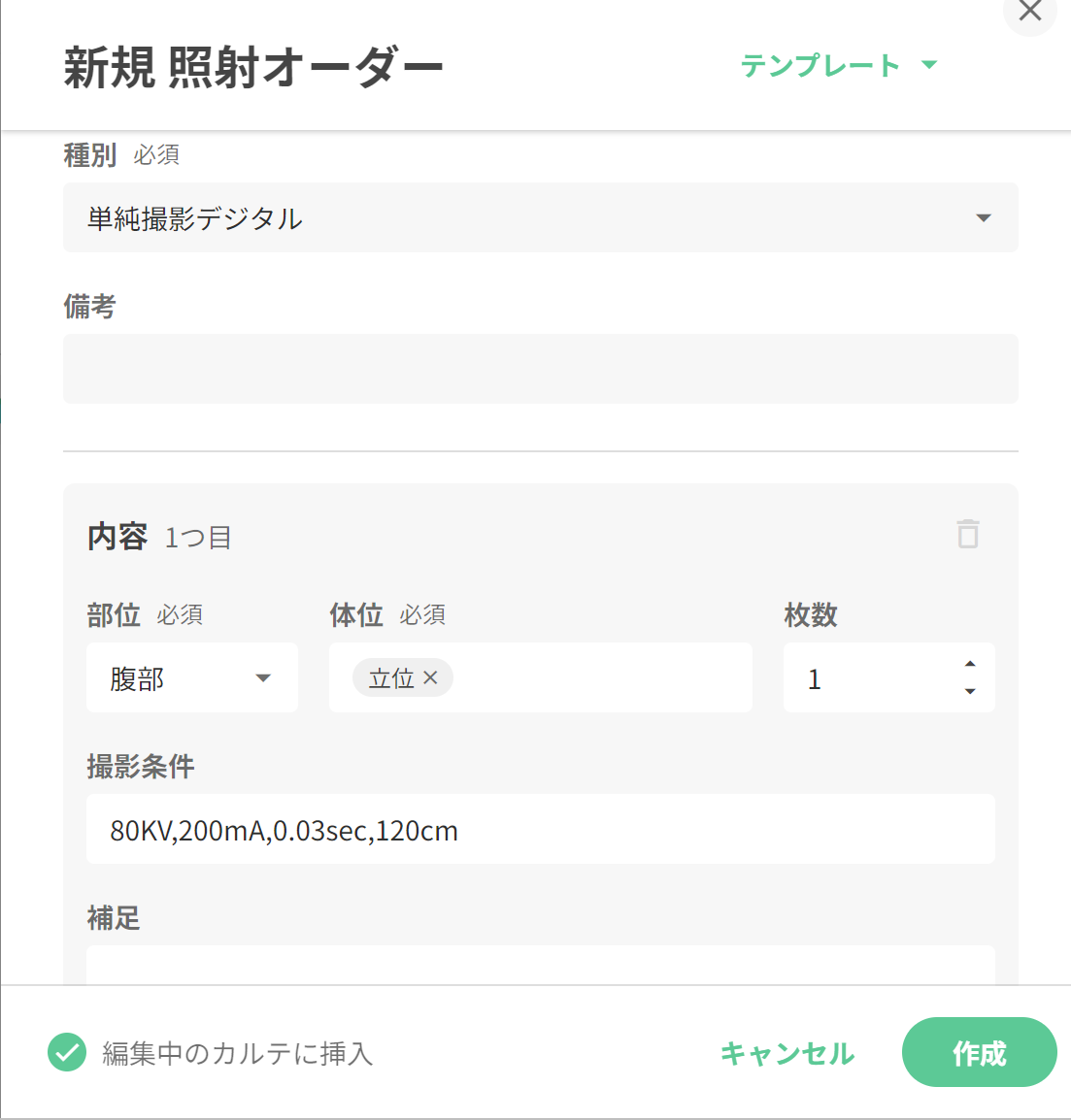Click the caret arrow in the 種別 field
The height and width of the screenshot is (1120, 1071).
pos(984,217)
